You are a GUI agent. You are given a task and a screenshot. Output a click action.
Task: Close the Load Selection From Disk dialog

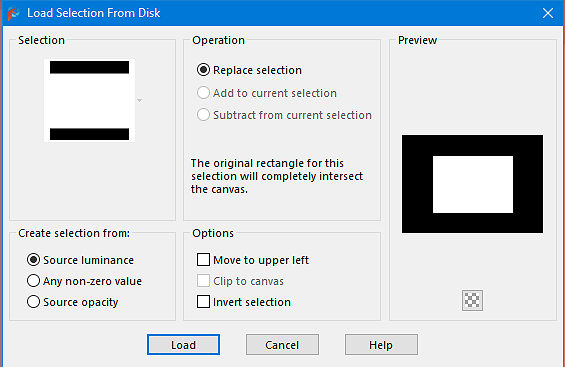coord(548,13)
